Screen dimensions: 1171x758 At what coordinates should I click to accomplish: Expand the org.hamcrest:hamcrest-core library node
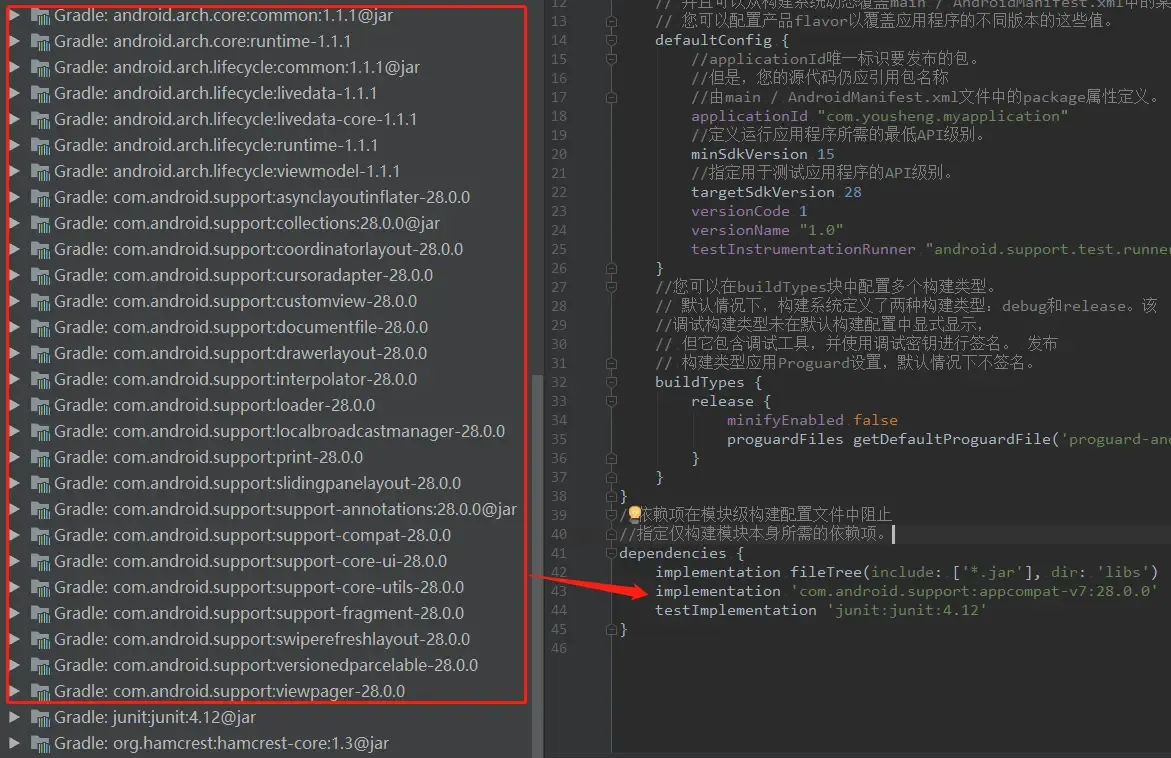[x=14, y=743]
